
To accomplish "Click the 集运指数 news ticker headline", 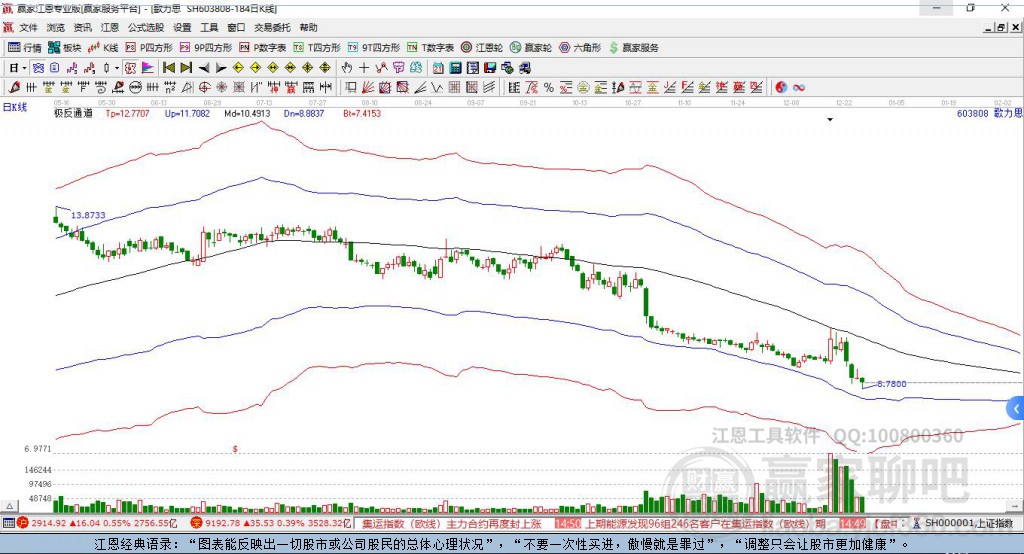I will pyautogui.click(x=452, y=523).
